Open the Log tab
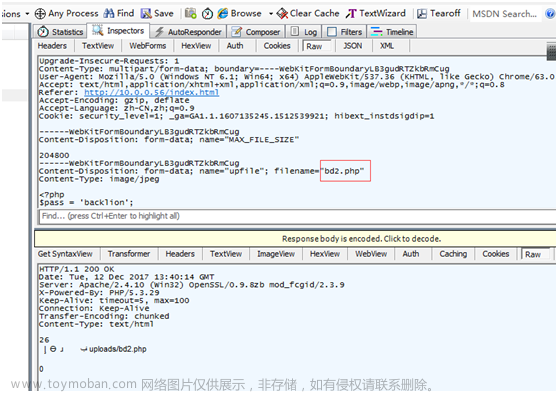This screenshot has width=558, height=393. click(304, 32)
